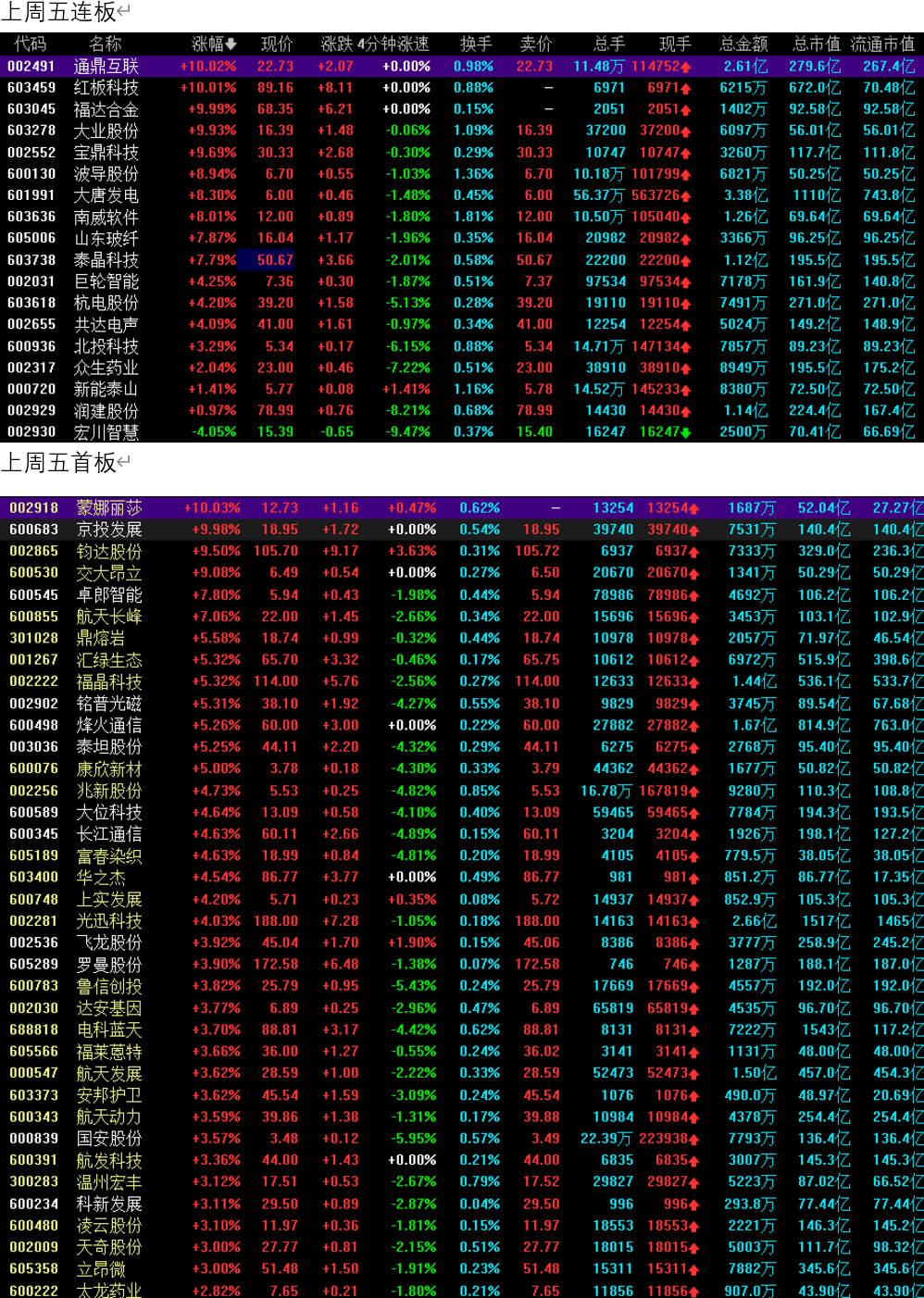The image size is (924, 1298).
Task: Click the 卖价 column header
Action: (x=536, y=44)
